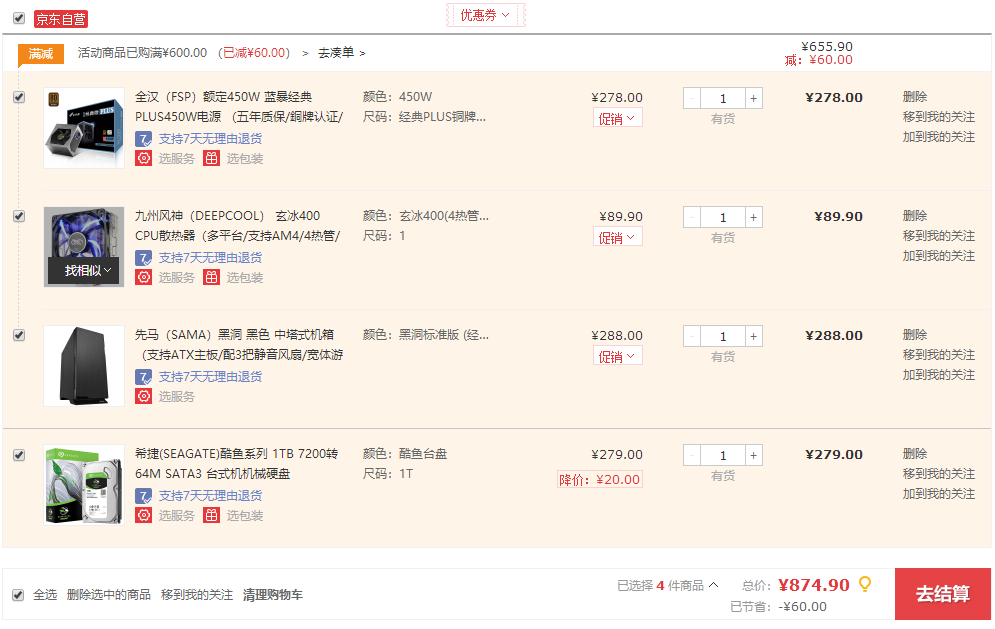Decrease quantity of SAMA case
This screenshot has height=629, width=995.
[692, 336]
